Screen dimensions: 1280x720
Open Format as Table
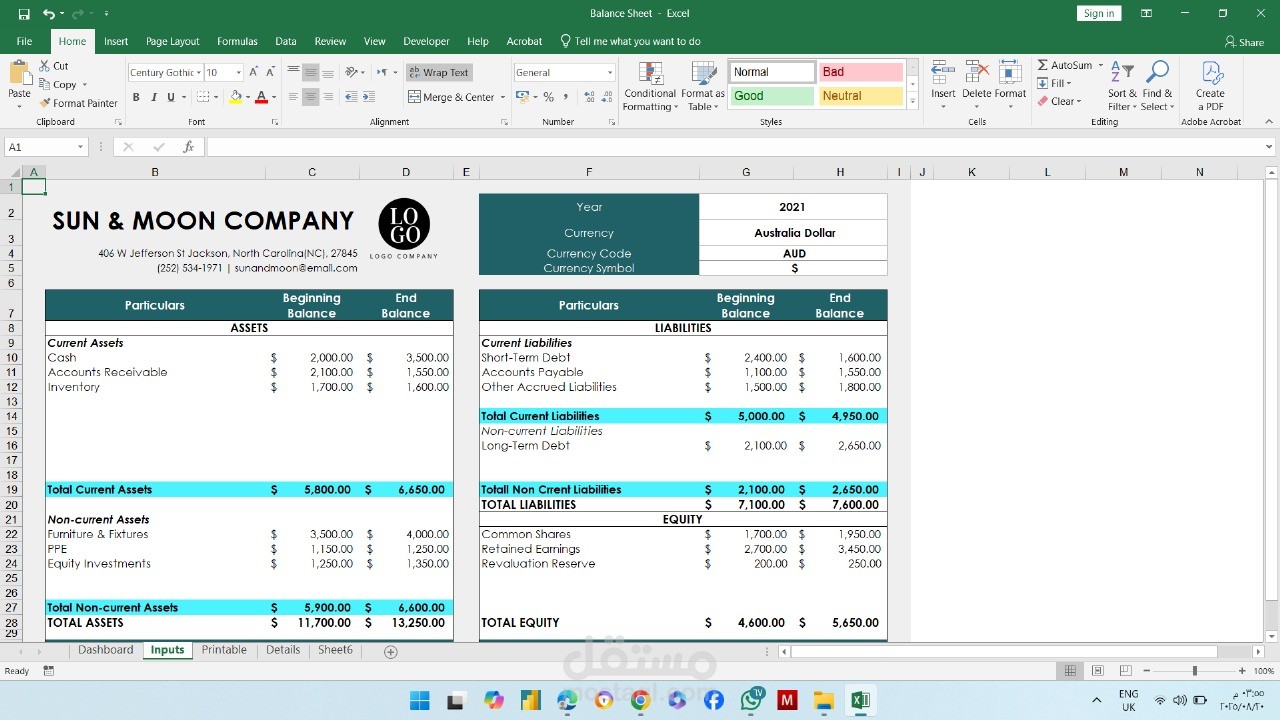703,87
